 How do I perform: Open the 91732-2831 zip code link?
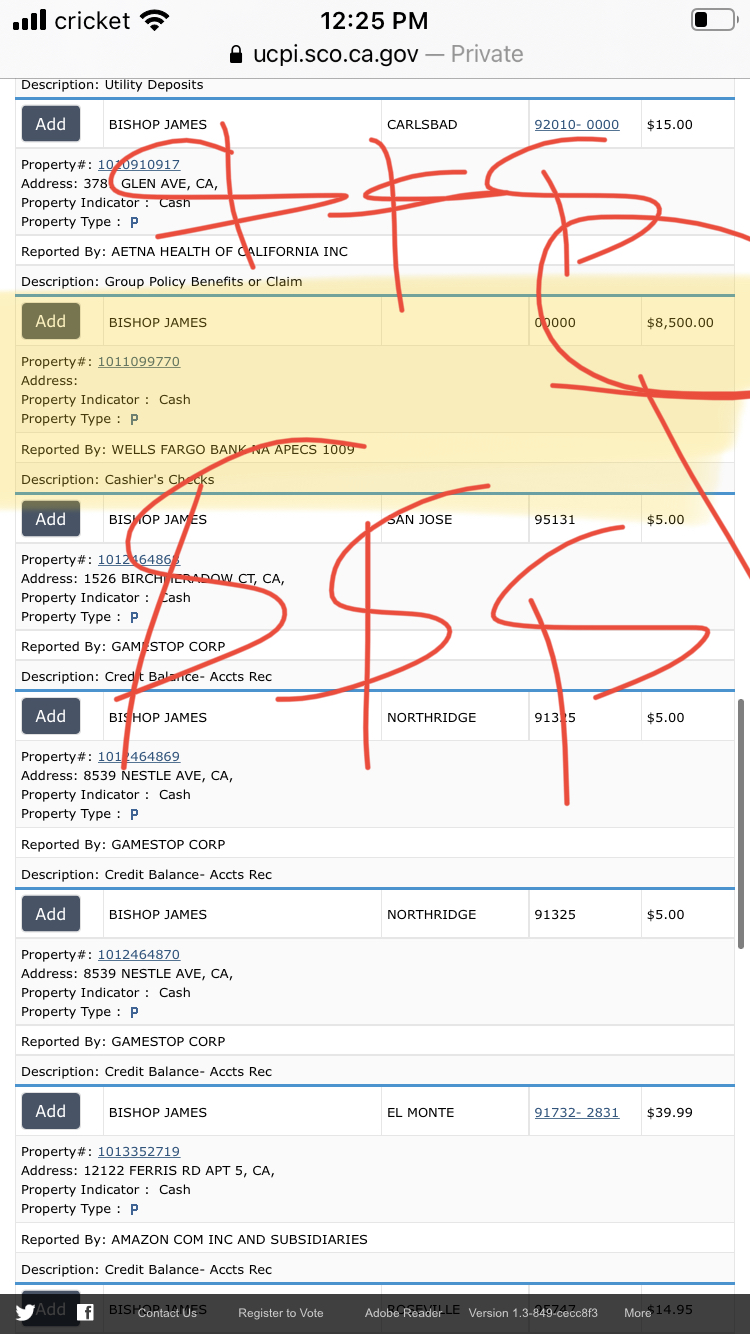(x=577, y=1112)
